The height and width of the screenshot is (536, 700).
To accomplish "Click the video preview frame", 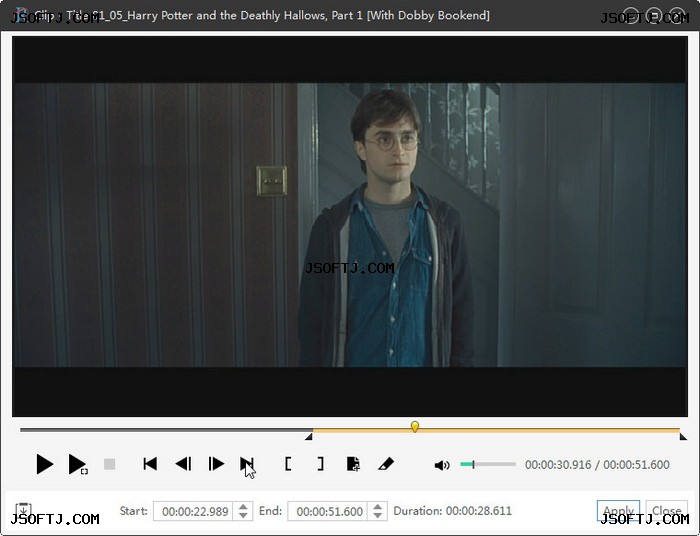I will (350, 226).
